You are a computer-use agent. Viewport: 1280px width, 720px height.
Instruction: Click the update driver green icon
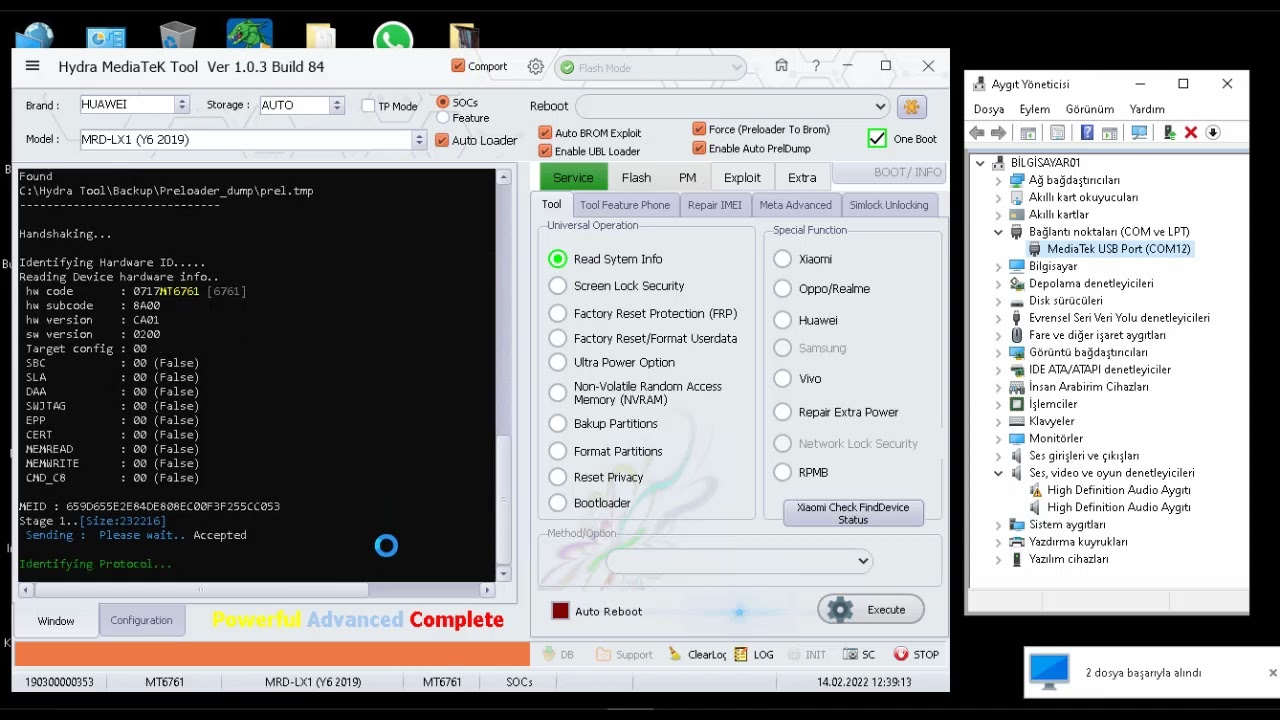click(x=1169, y=133)
